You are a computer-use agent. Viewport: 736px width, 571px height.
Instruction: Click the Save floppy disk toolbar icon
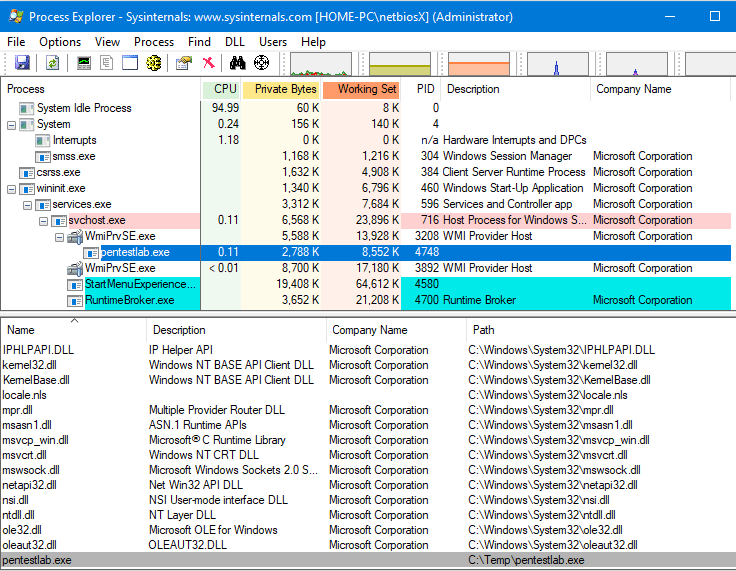pos(22,63)
